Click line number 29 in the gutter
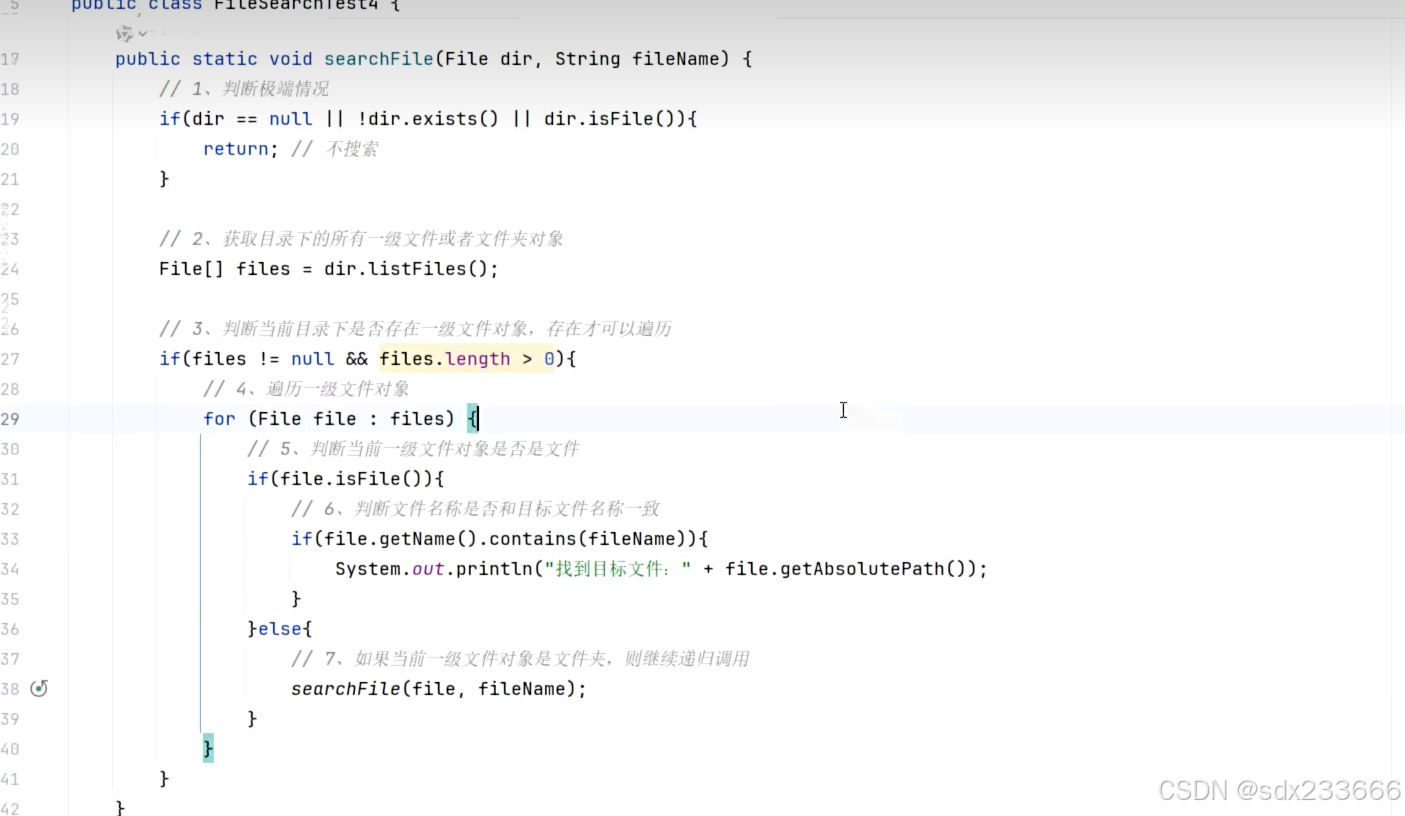Screen dimensions: 1405x816 pos(10,418)
